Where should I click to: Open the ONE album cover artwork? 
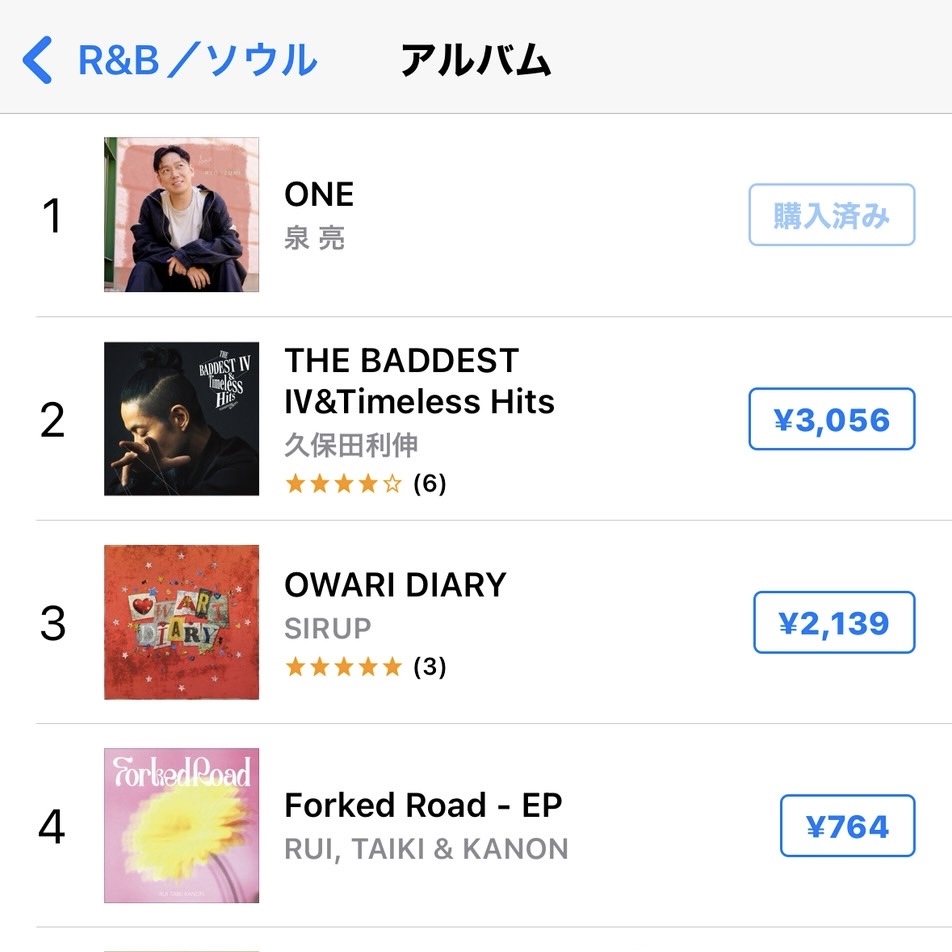pos(181,215)
